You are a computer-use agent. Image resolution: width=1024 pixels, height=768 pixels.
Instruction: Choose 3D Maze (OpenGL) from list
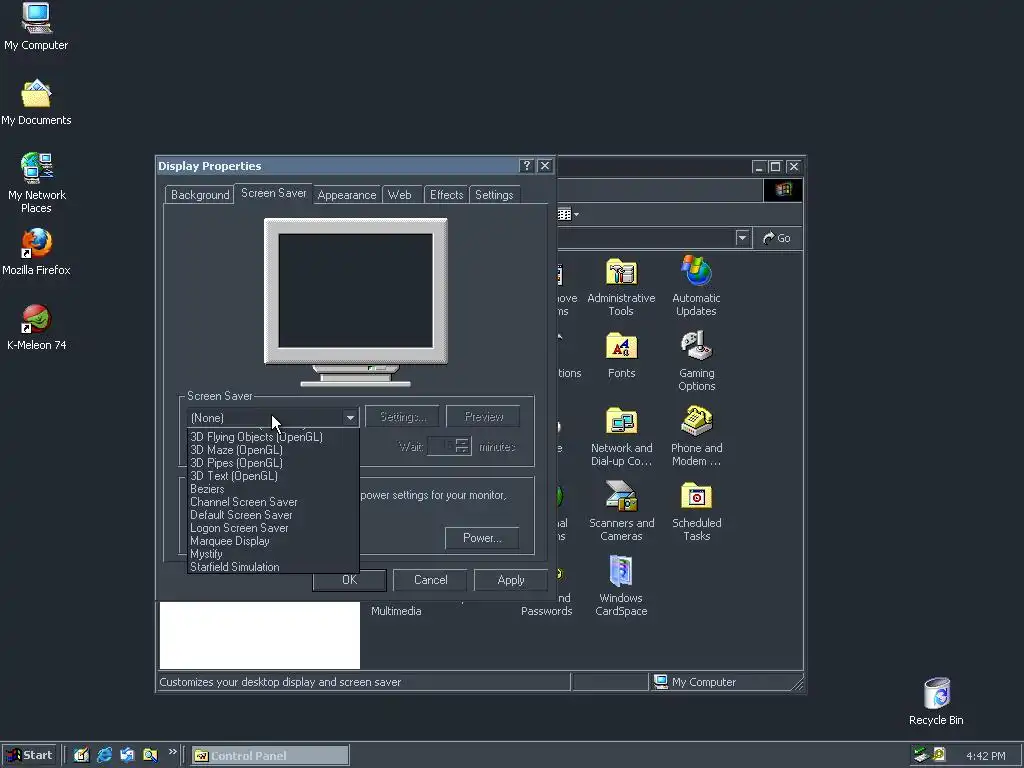click(273, 450)
